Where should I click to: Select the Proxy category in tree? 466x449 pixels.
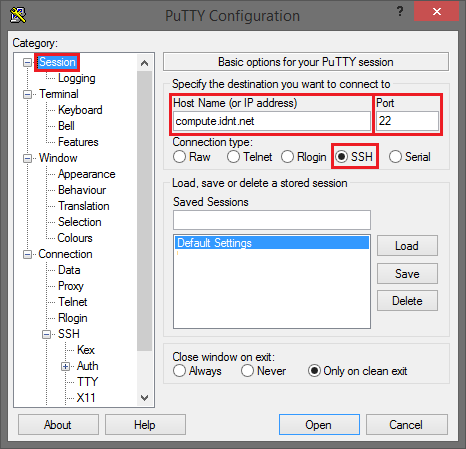[x=71, y=286]
